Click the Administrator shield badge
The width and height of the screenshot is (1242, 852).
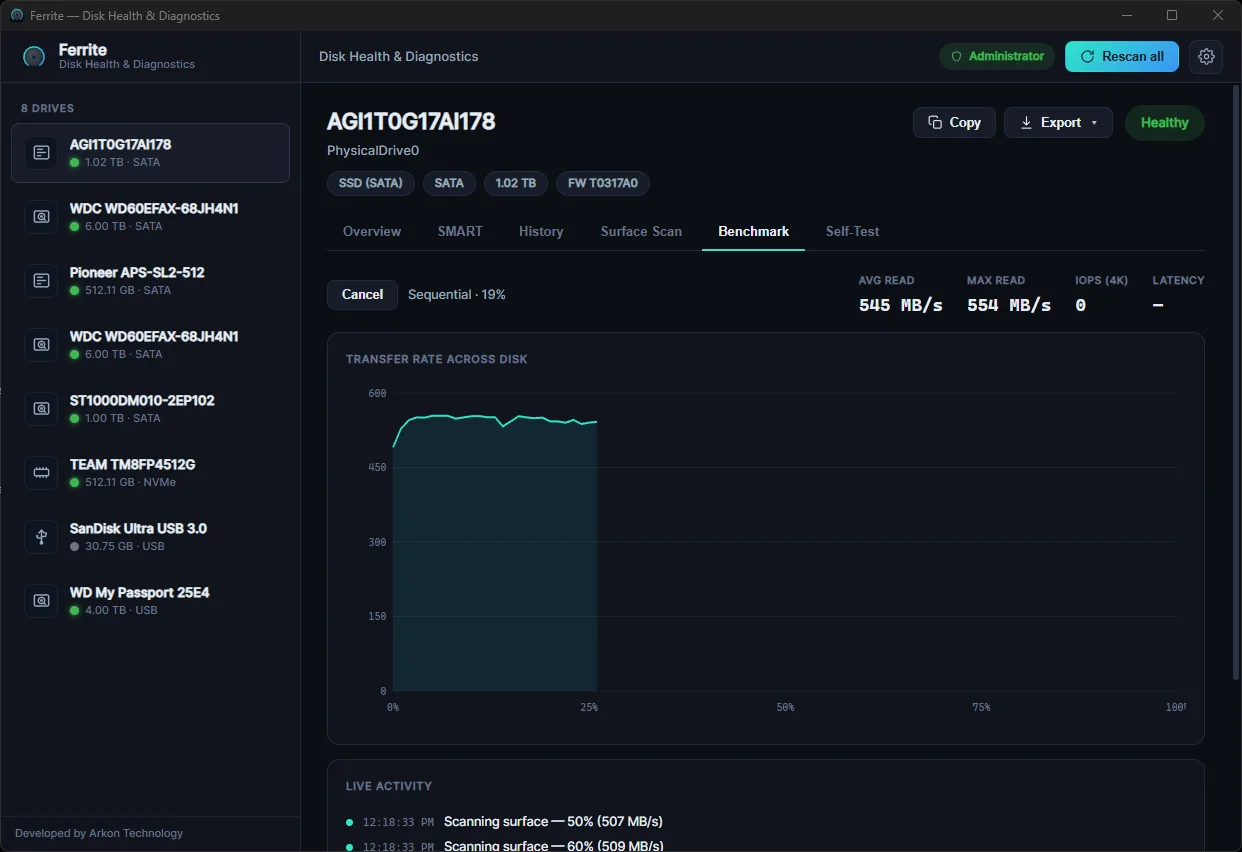point(997,56)
